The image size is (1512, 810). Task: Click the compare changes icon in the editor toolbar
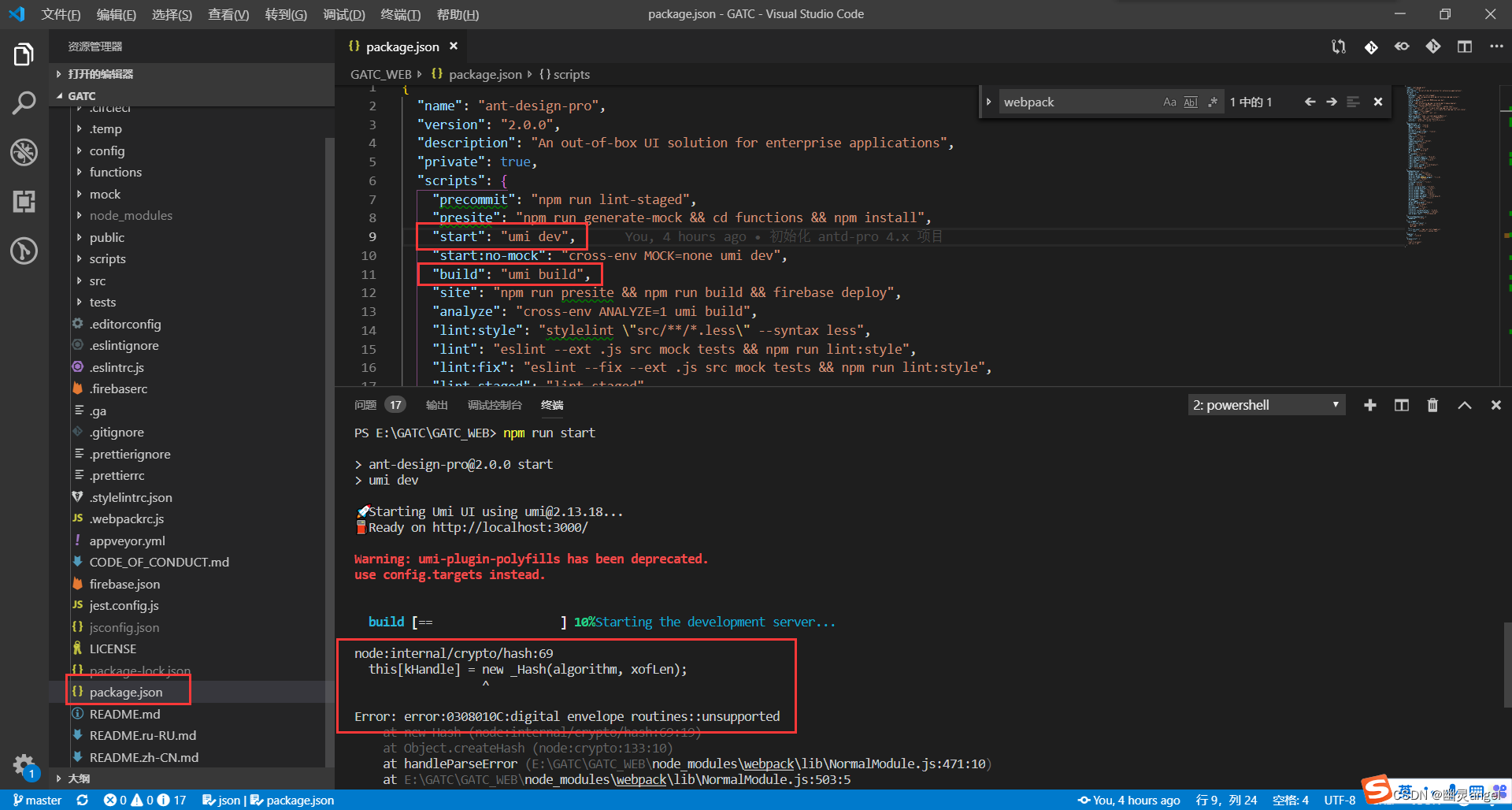1339,47
